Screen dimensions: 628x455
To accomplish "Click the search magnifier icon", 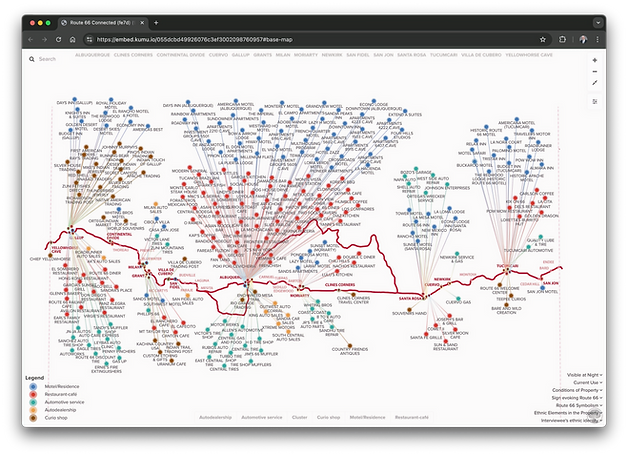I will 32,59.
